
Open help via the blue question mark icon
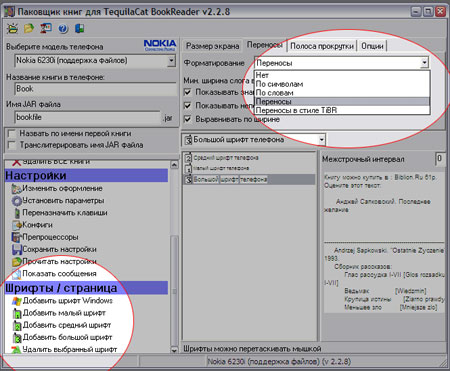point(63,29)
